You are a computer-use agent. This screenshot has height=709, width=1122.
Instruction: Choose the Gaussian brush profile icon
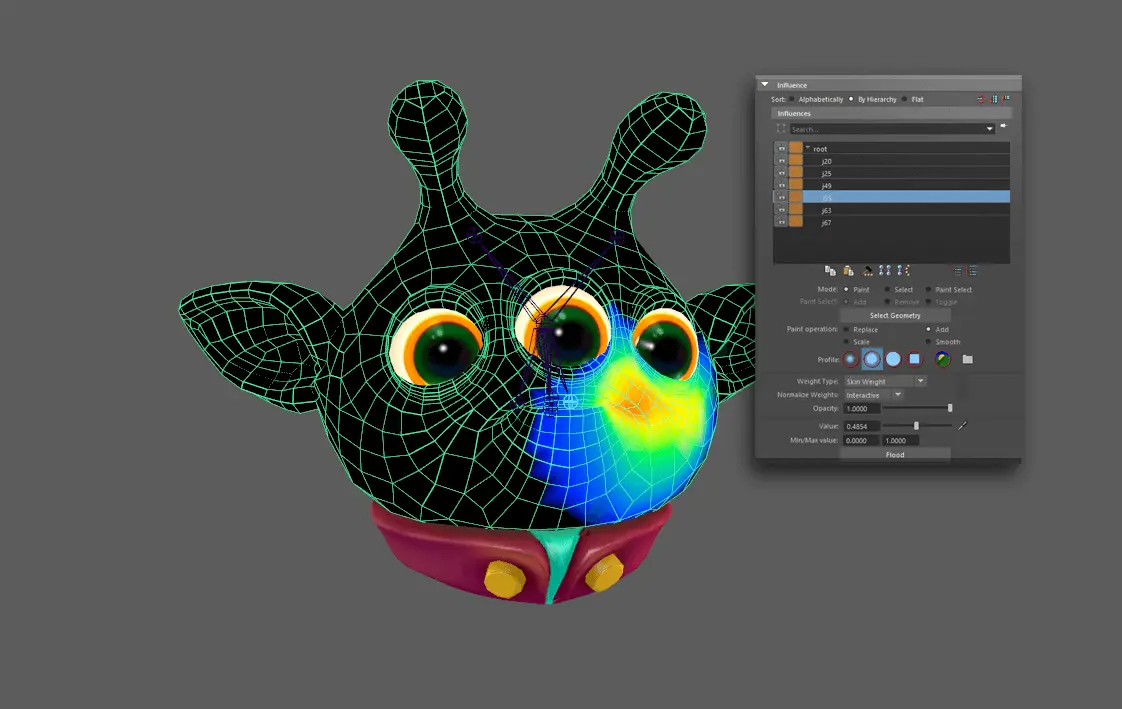[x=850, y=359]
